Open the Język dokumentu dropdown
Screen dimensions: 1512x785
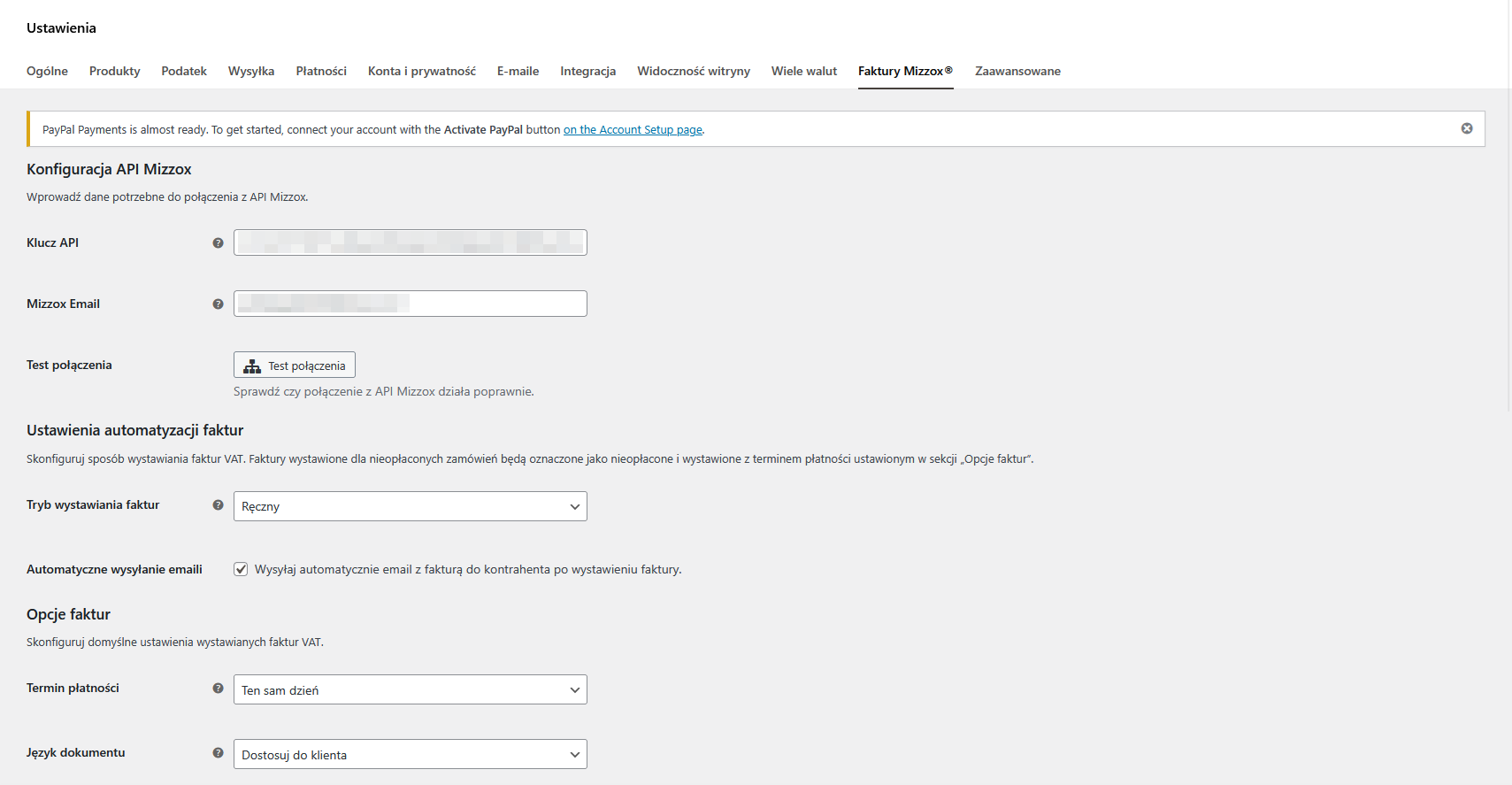410,754
